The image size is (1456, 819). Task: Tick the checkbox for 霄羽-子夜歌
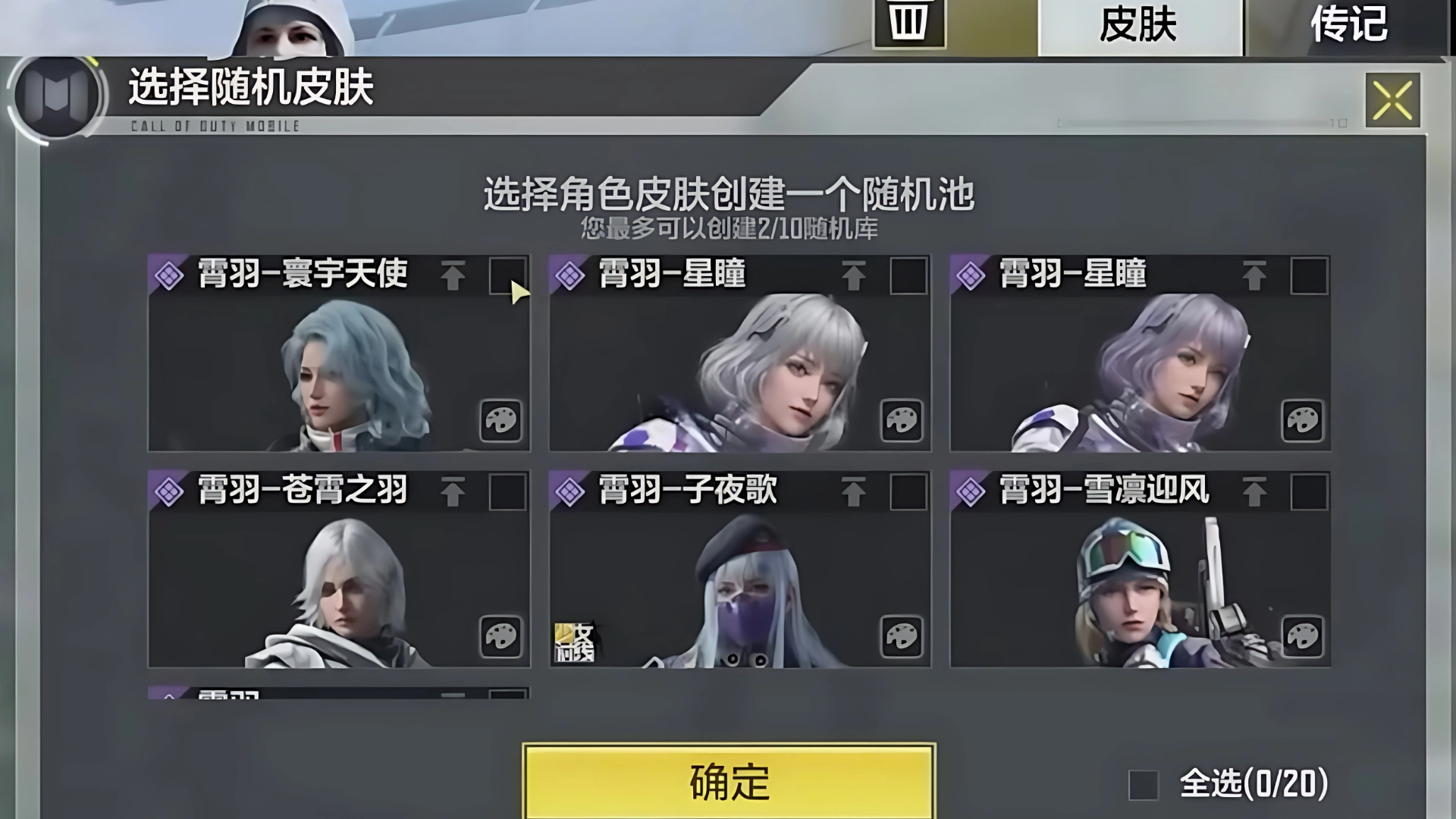pos(908,491)
